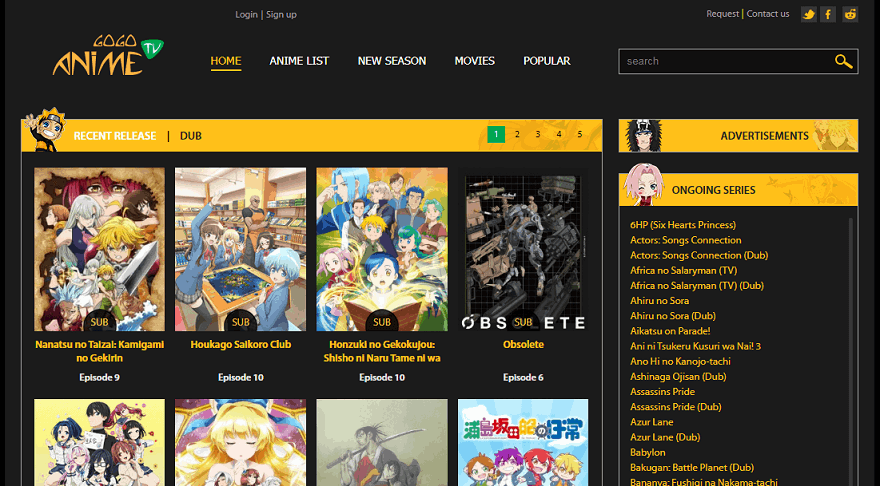The width and height of the screenshot is (880, 486).
Task: Click the Login link
Action: pos(246,15)
